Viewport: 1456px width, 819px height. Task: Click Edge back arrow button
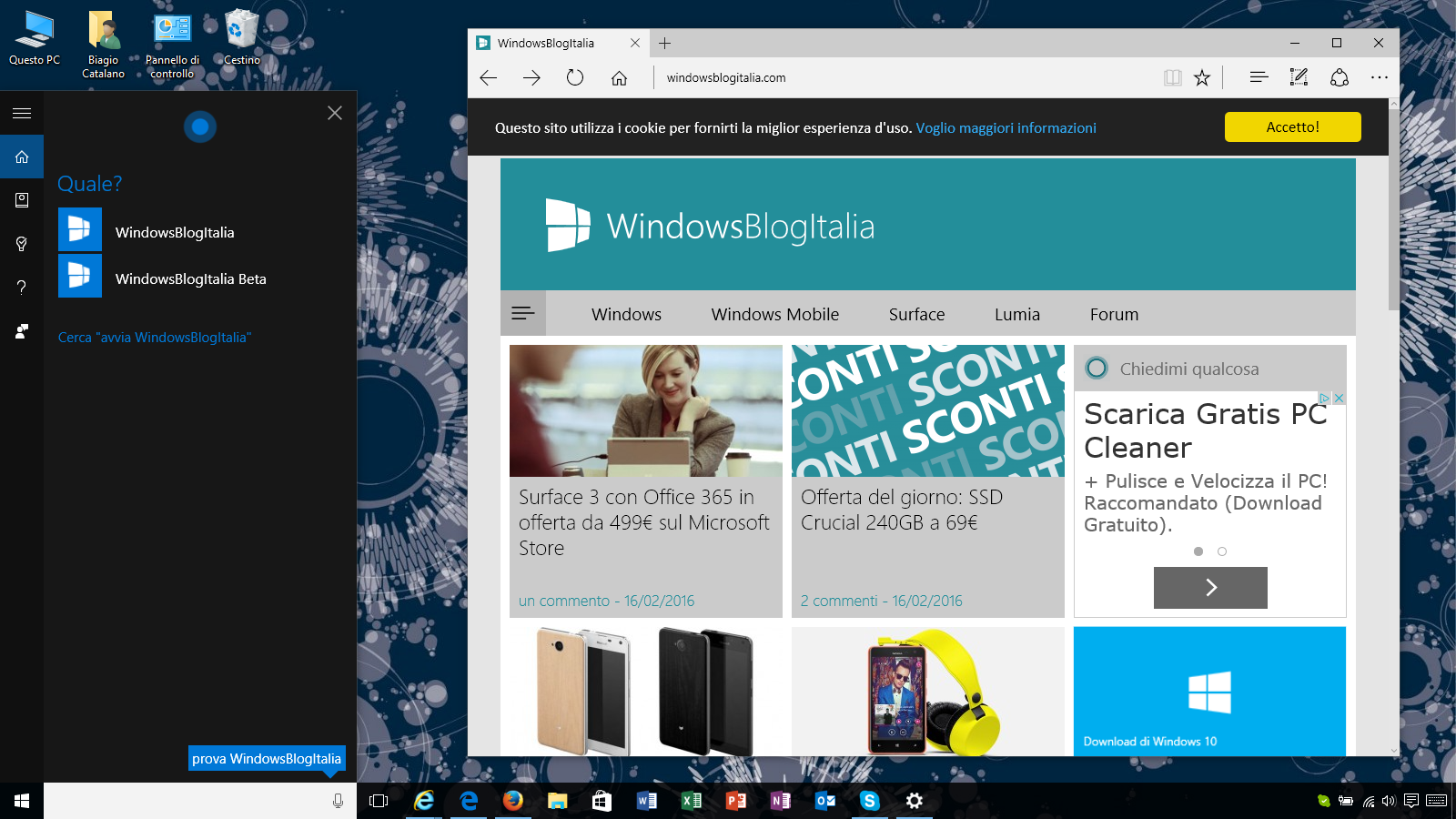coord(489,78)
